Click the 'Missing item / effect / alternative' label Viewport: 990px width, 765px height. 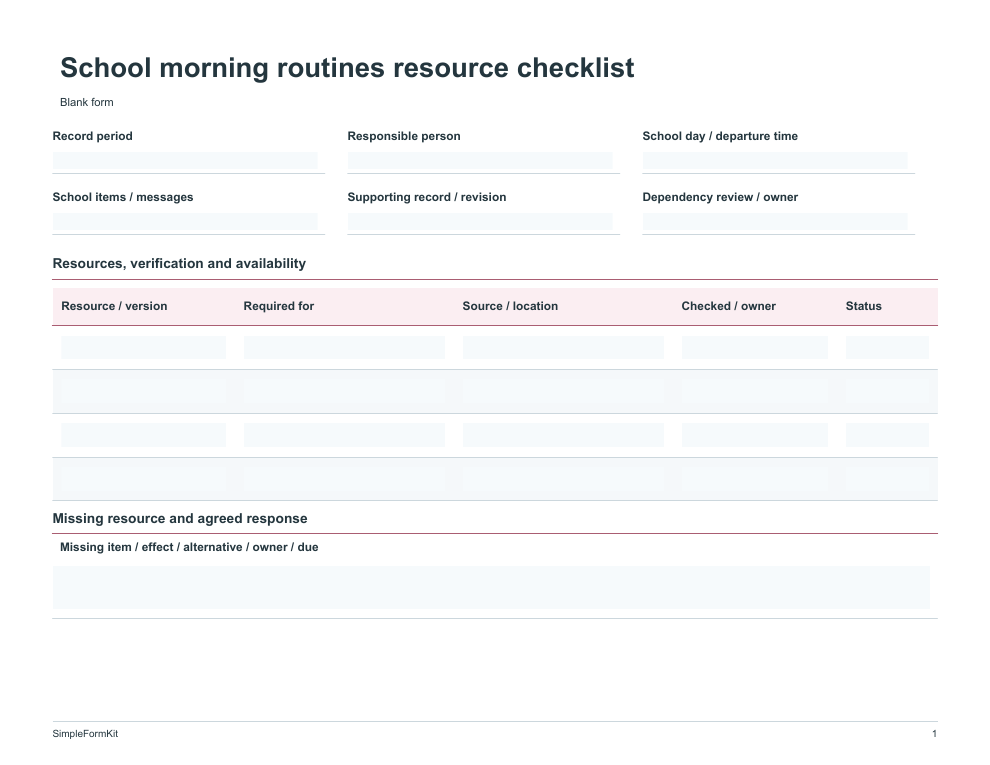click(x=189, y=547)
